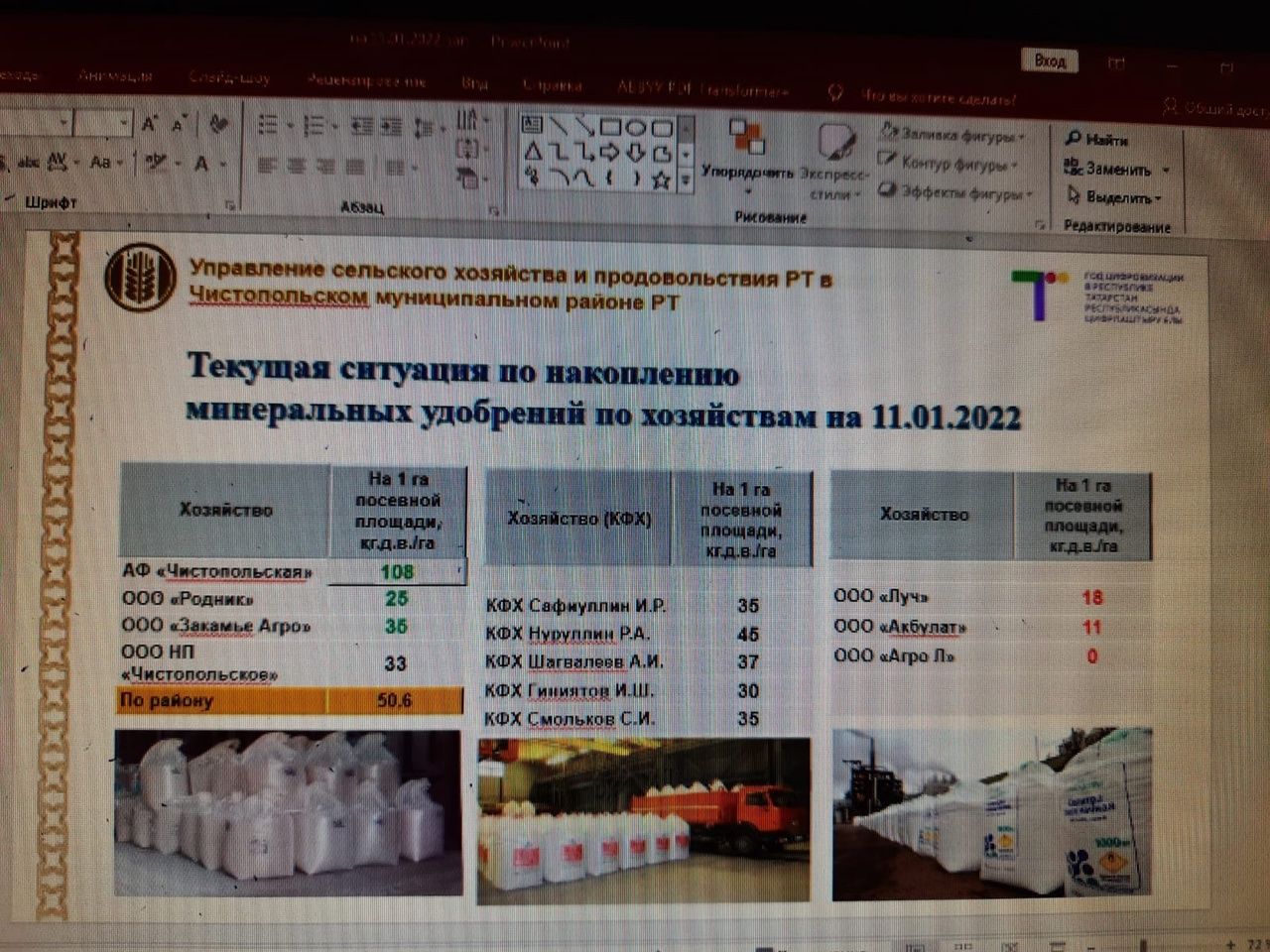Select the Left Brace shape

(x=610, y=179)
